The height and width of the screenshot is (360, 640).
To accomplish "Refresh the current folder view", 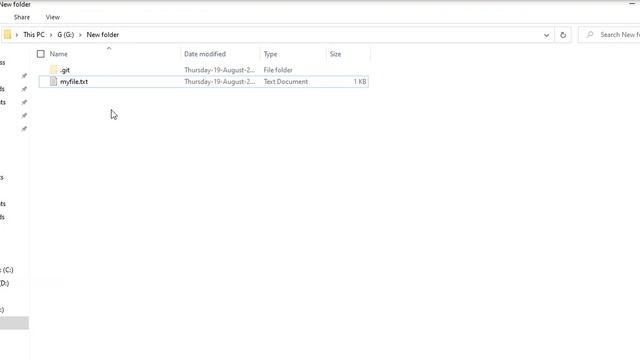I will [x=563, y=35].
